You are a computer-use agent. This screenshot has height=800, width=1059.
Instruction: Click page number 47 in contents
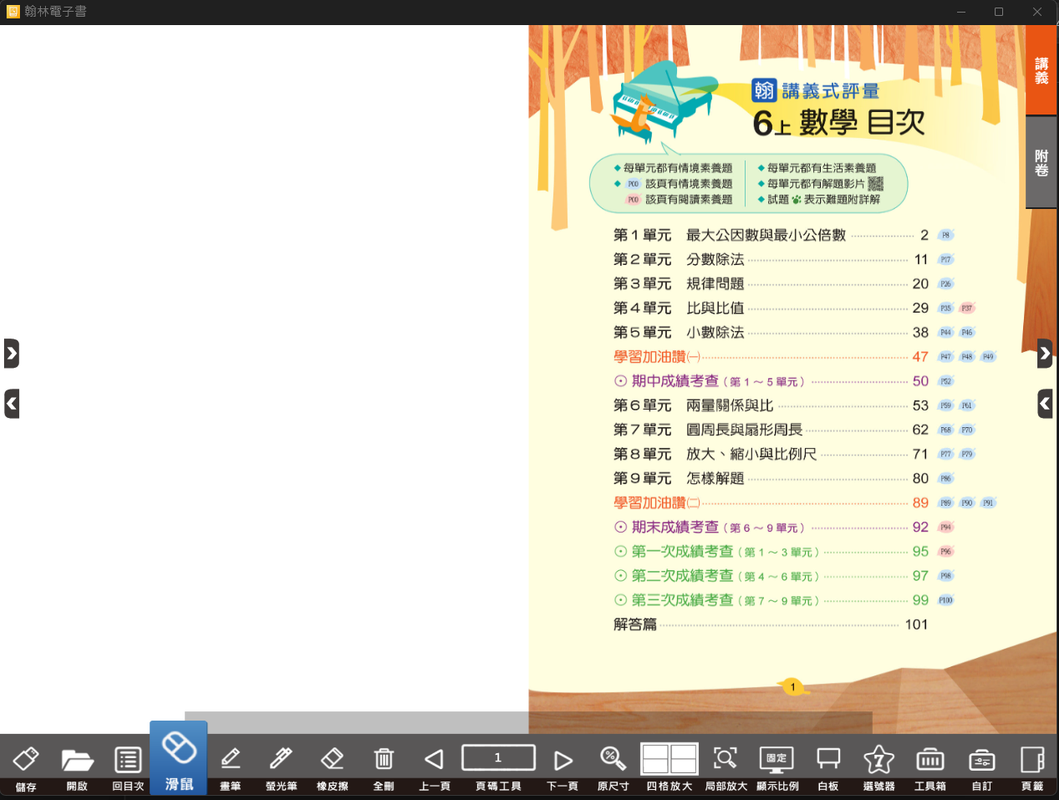921,356
